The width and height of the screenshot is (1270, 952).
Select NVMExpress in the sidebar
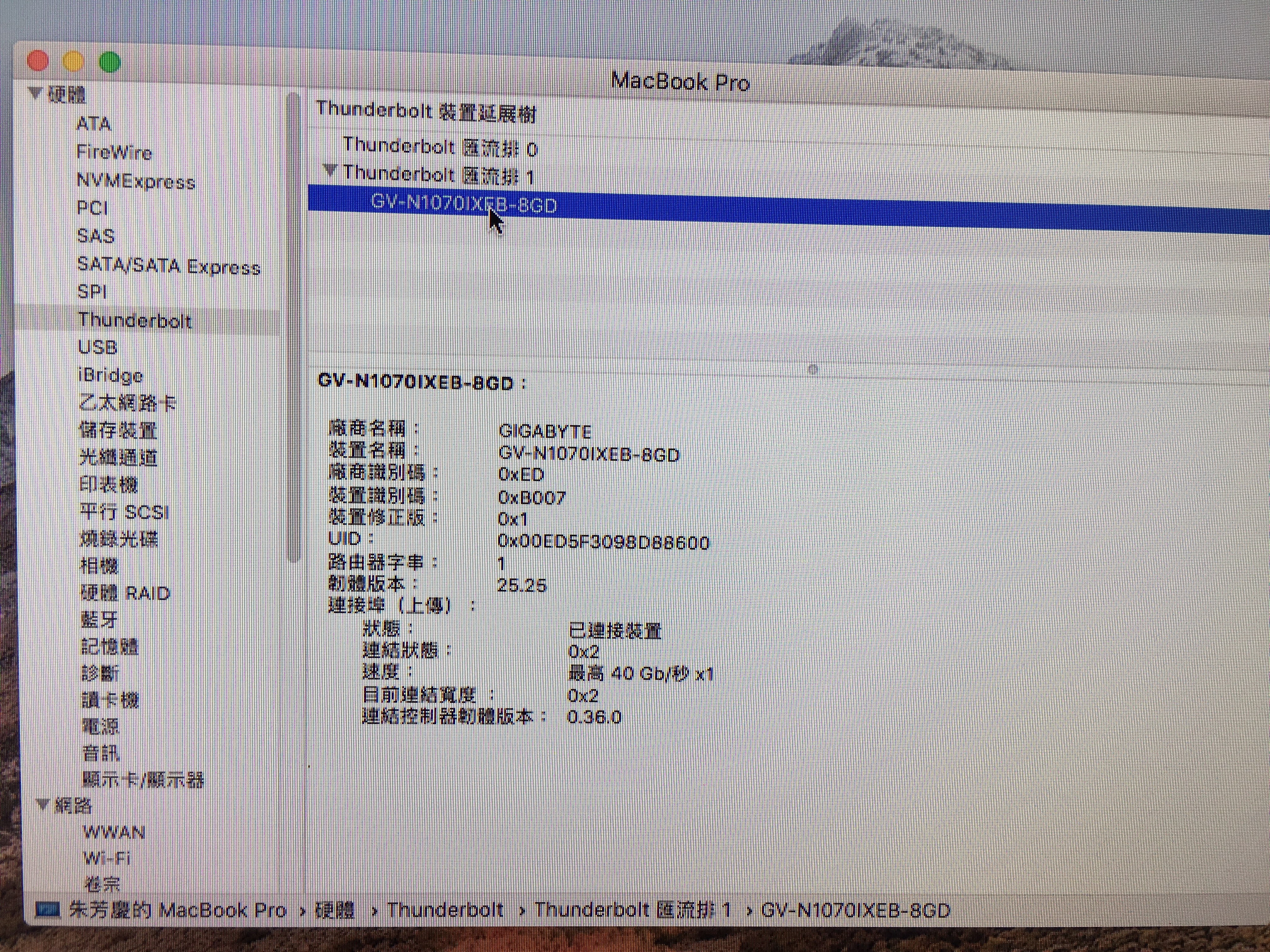[135, 181]
